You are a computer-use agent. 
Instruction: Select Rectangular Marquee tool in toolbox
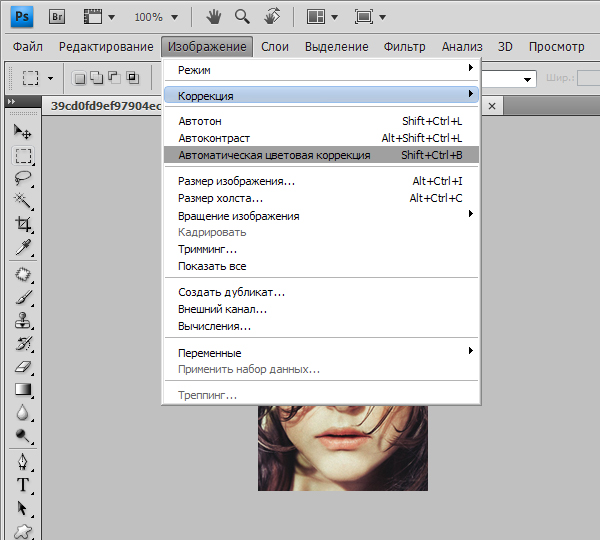pyautogui.click(x=23, y=156)
